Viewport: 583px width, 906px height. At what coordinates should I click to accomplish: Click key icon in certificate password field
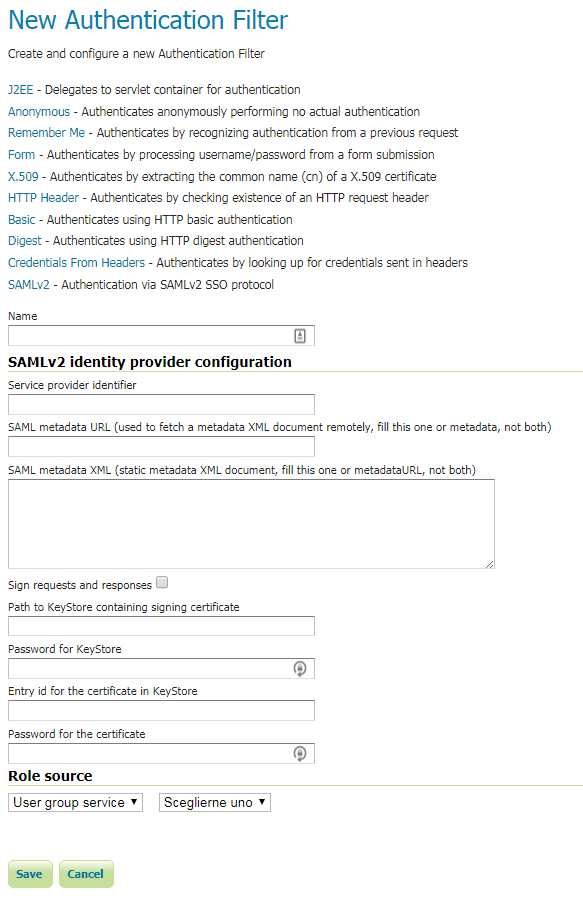point(300,753)
